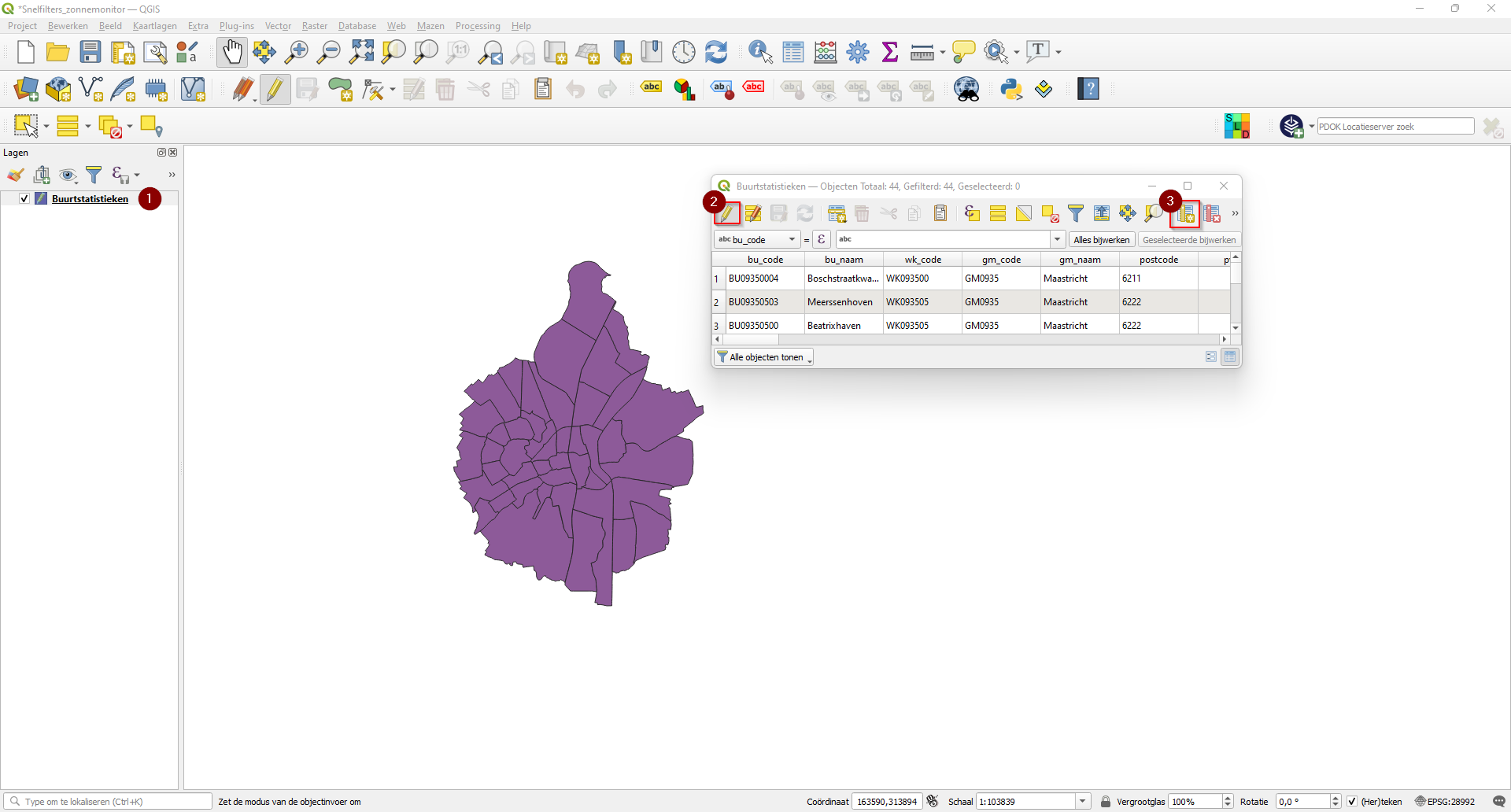Screen dimensions: 1511x812
Task: Click Delete Field icon in attribute table
Action: click(x=1213, y=213)
